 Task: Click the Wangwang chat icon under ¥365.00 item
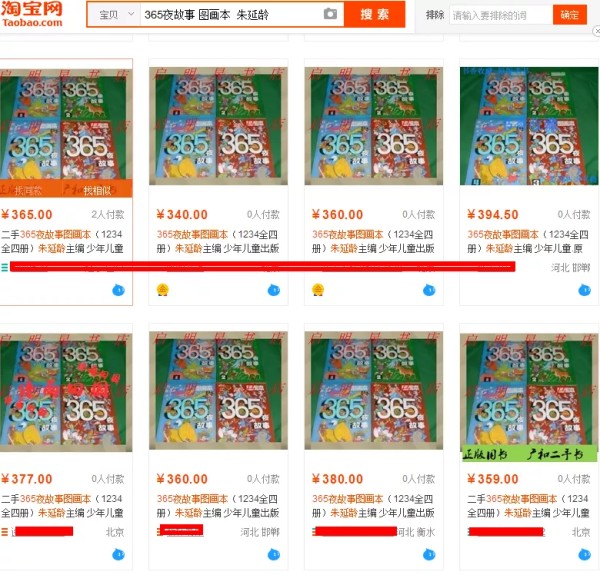coord(119,290)
